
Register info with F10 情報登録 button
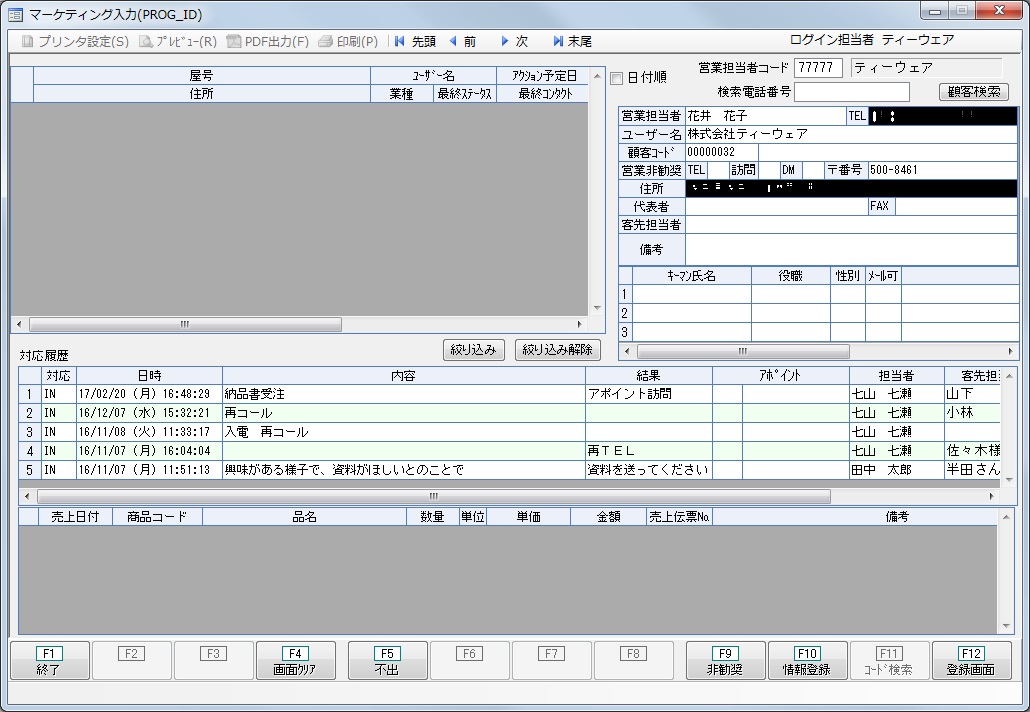point(809,660)
